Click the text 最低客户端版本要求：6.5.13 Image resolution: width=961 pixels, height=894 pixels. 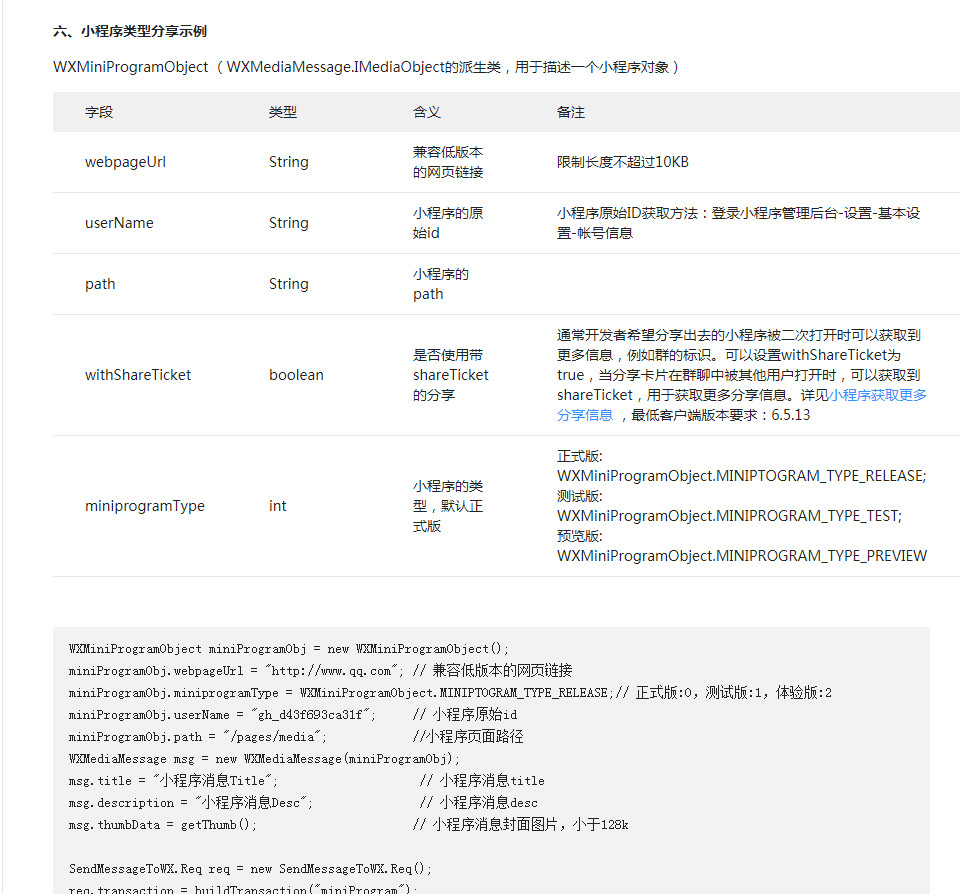coord(721,415)
